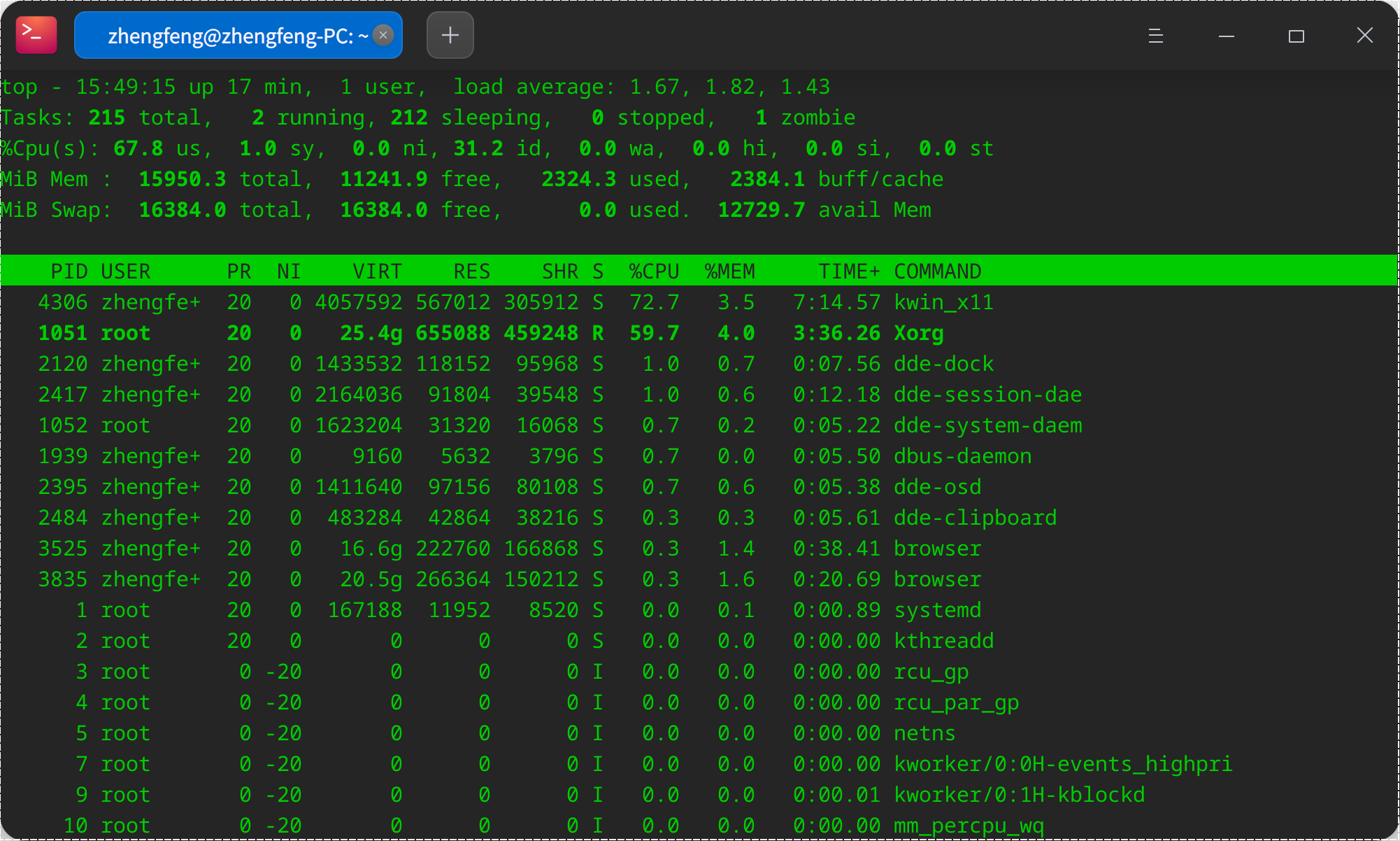Click the dde-clipboard process name
Screen dimensions: 1400x841
975,518
